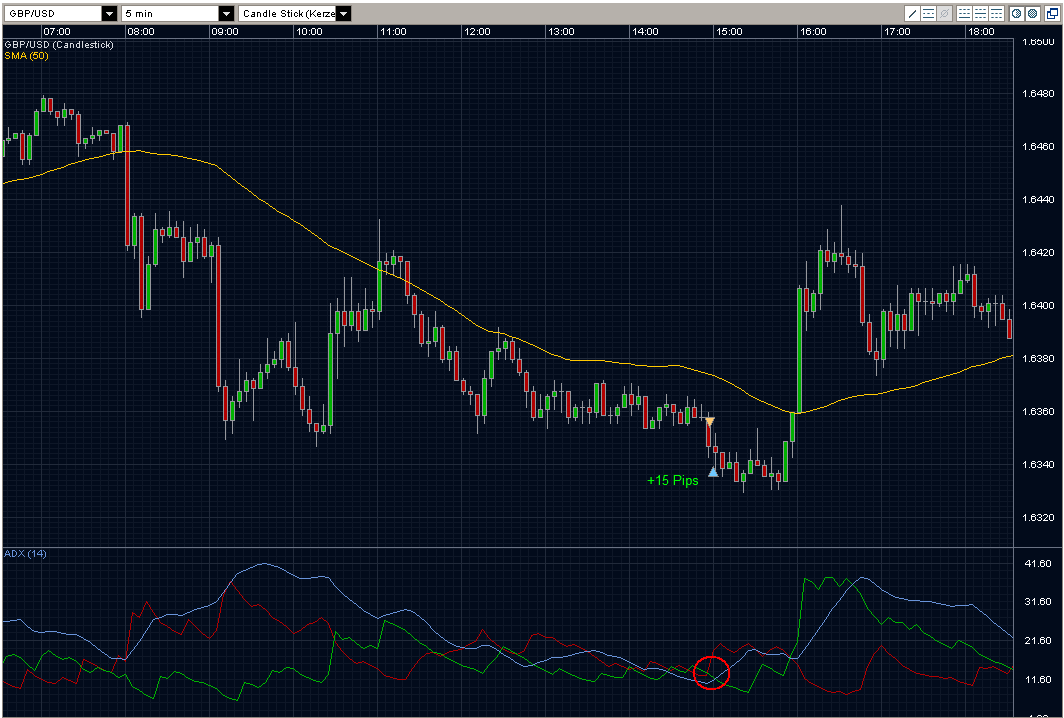Click the 12:00 time axis label
This screenshot has width=1064, height=718.
(477, 32)
